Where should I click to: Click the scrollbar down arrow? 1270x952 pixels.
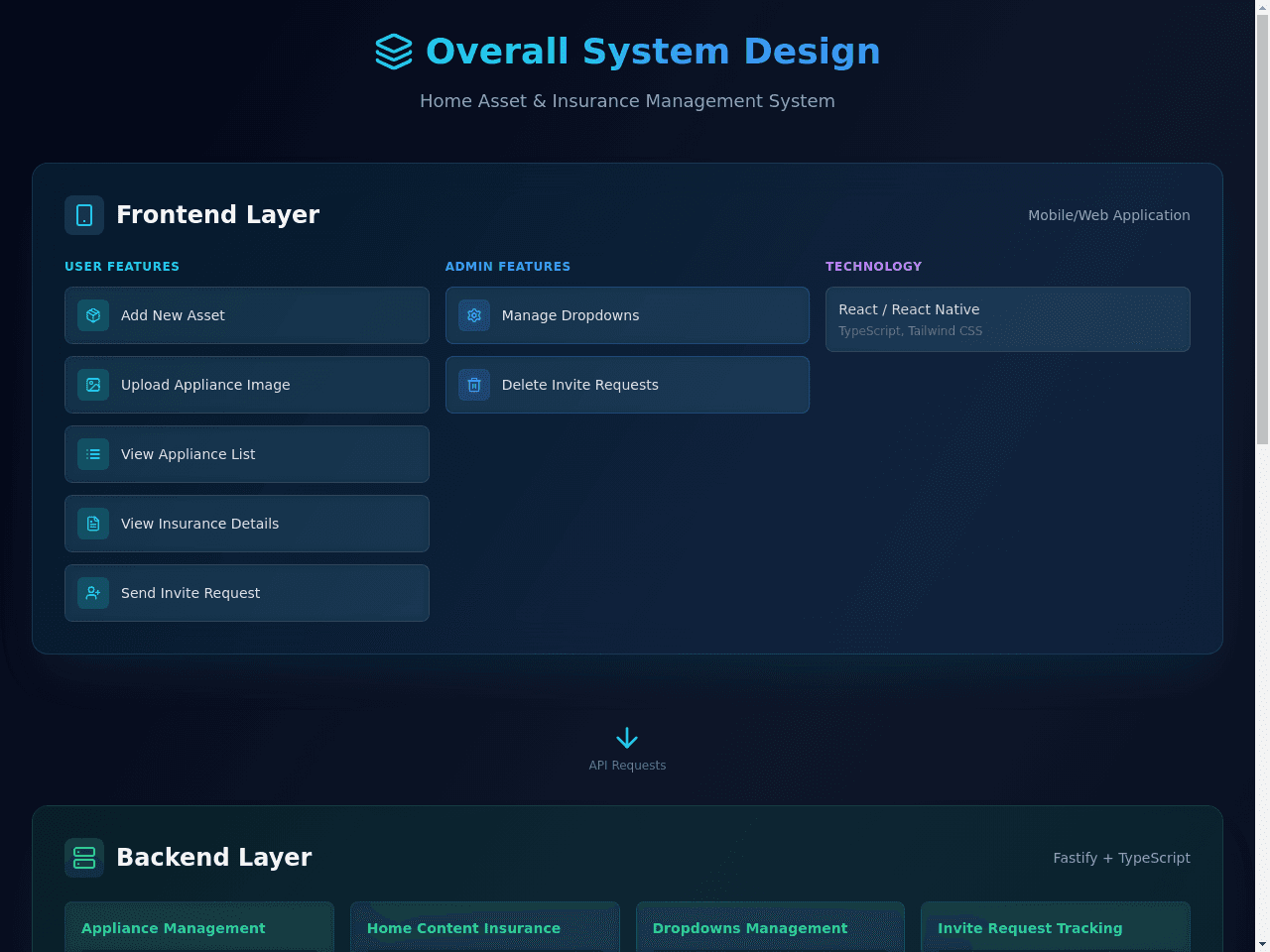click(x=1262, y=944)
